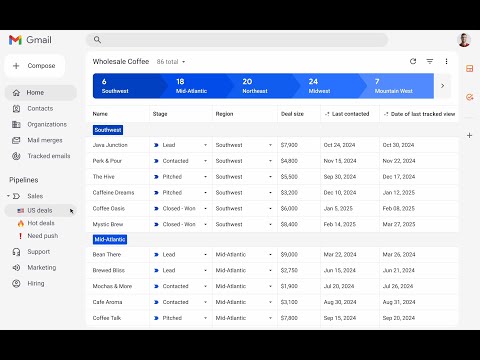This screenshot has height=360, width=480.
Task: Open the orange tasks check side panel icon
Action: point(469,97)
